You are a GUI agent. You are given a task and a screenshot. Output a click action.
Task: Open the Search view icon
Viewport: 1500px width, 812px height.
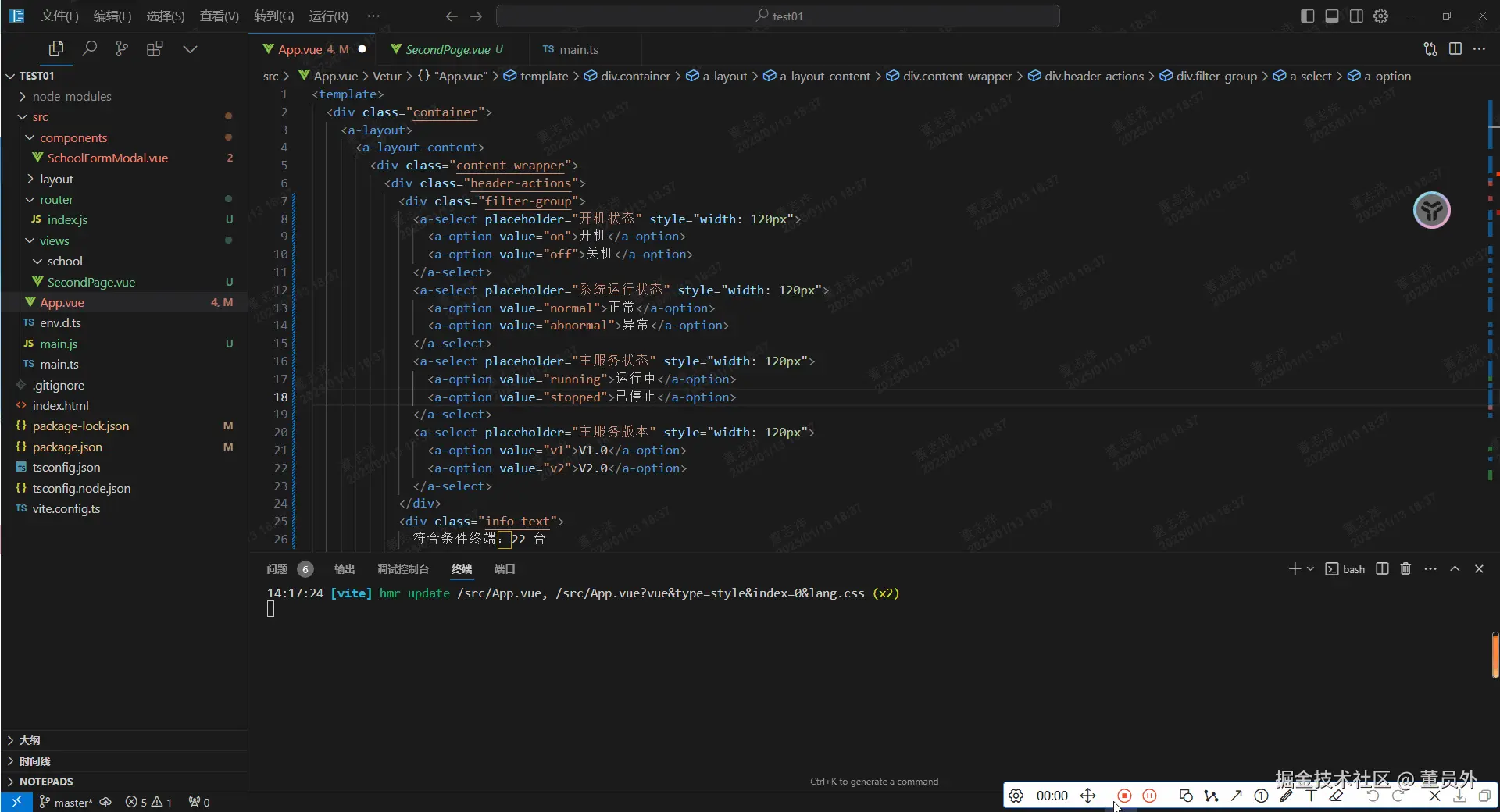pyautogui.click(x=90, y=49)
